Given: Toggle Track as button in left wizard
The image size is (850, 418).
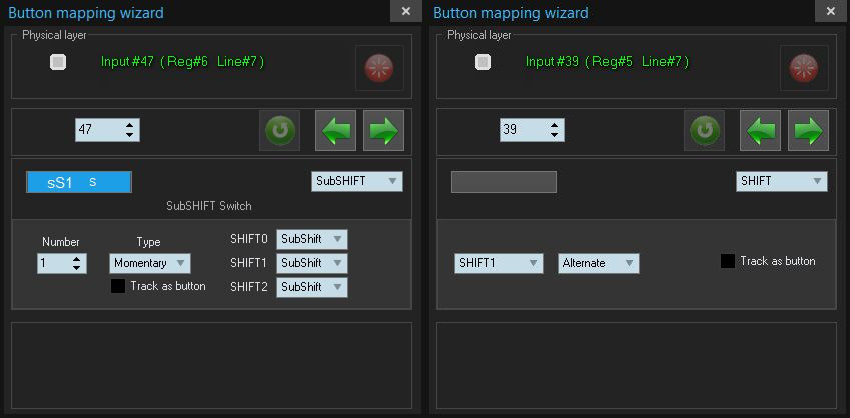Looking at the screenshot, I should [118, 286].
